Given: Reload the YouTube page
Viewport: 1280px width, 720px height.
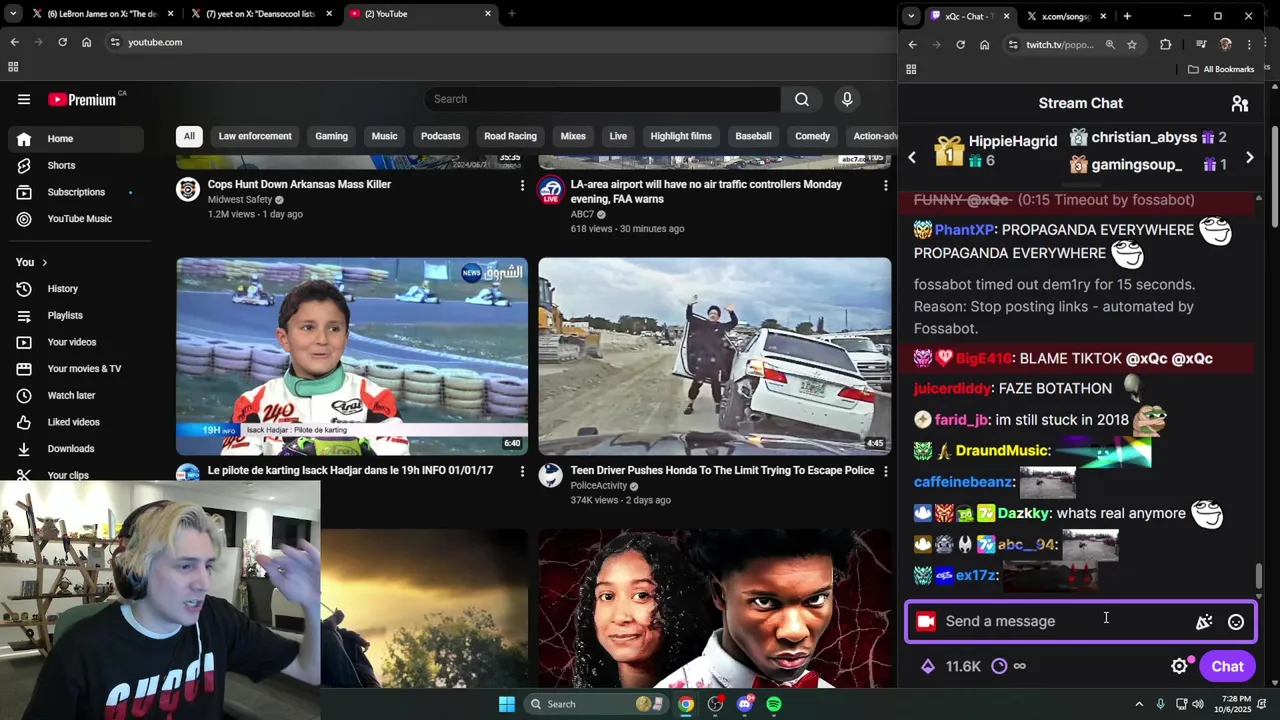Looking at the screenshot, I should 62,42.
